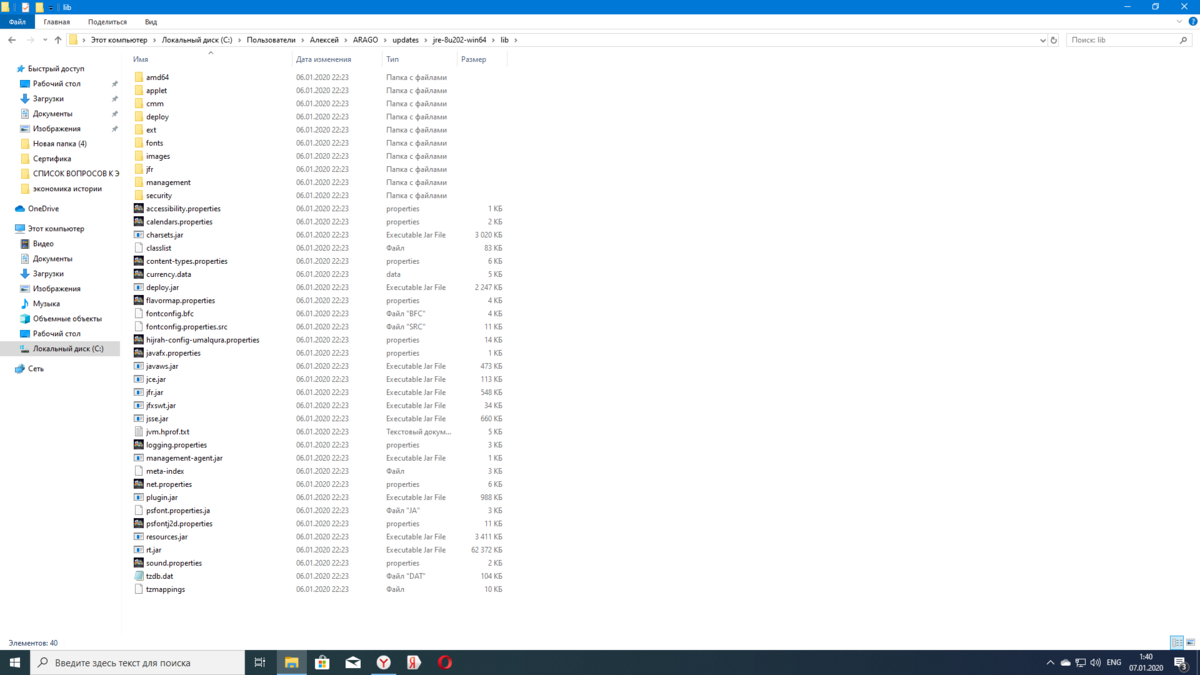
Task: Select the rt.jar file icon
Action: coord(139,550)
